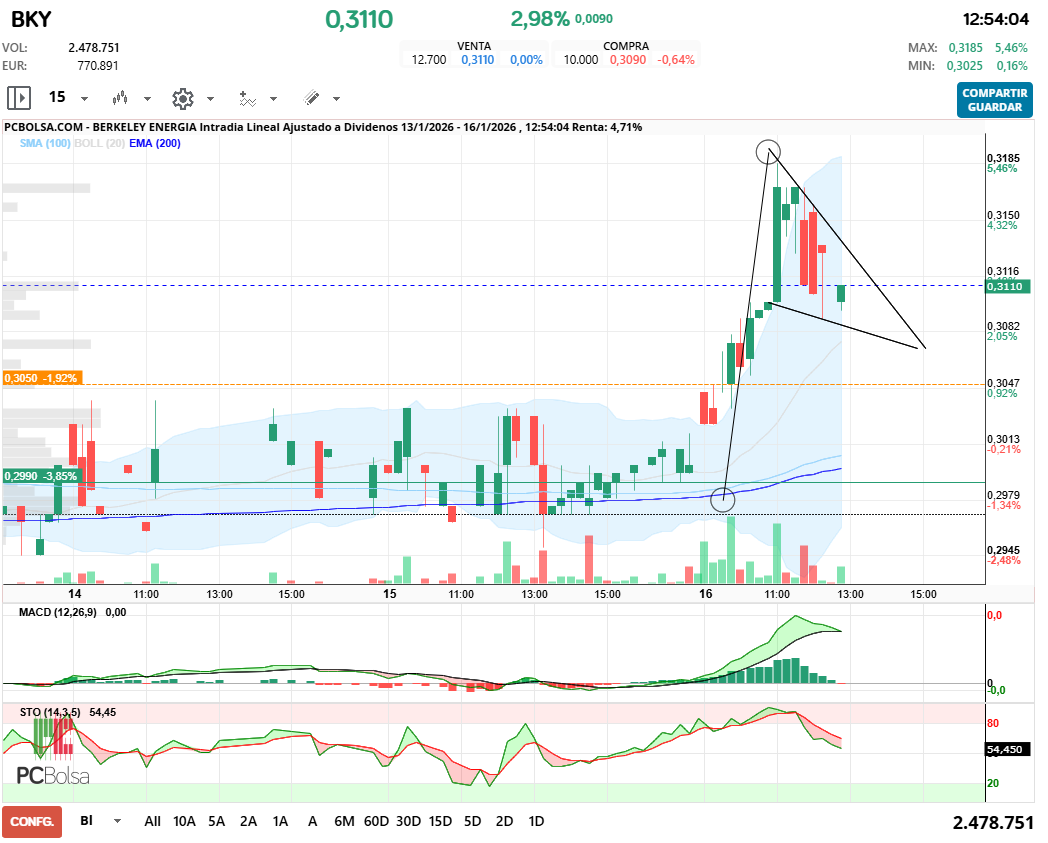Select the A year range
The width and height of the screenshot is (1048, 843).
(312, 821)
